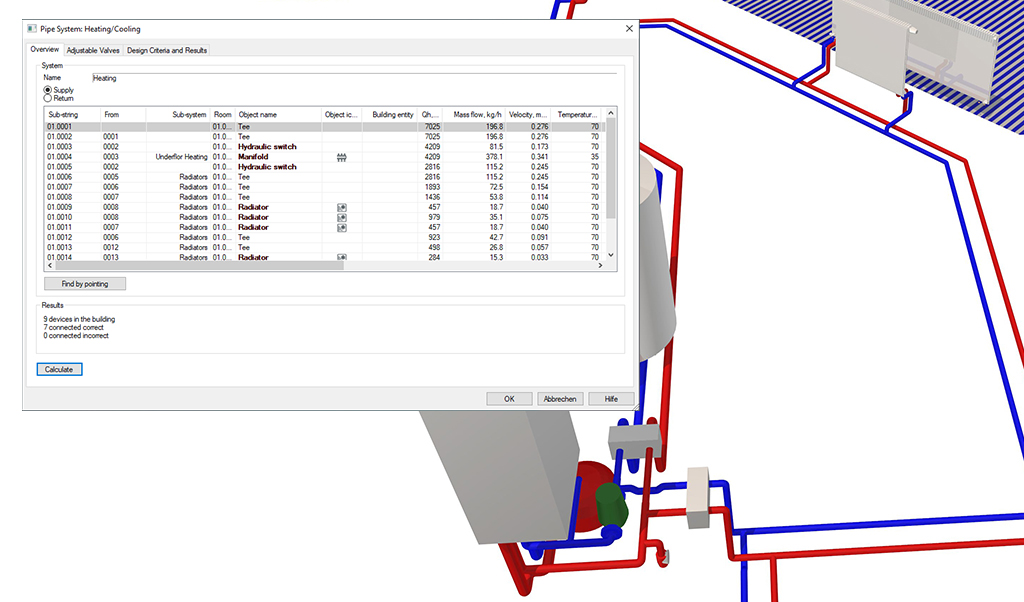Click the manifold object icon in row 01.0004
This screenshot has width=1024, height=602.
pos(341,157)
